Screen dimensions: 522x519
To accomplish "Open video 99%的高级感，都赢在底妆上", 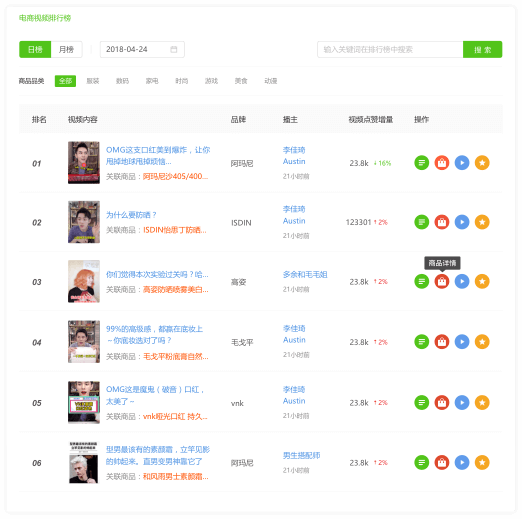I will (x=154, y=335).
